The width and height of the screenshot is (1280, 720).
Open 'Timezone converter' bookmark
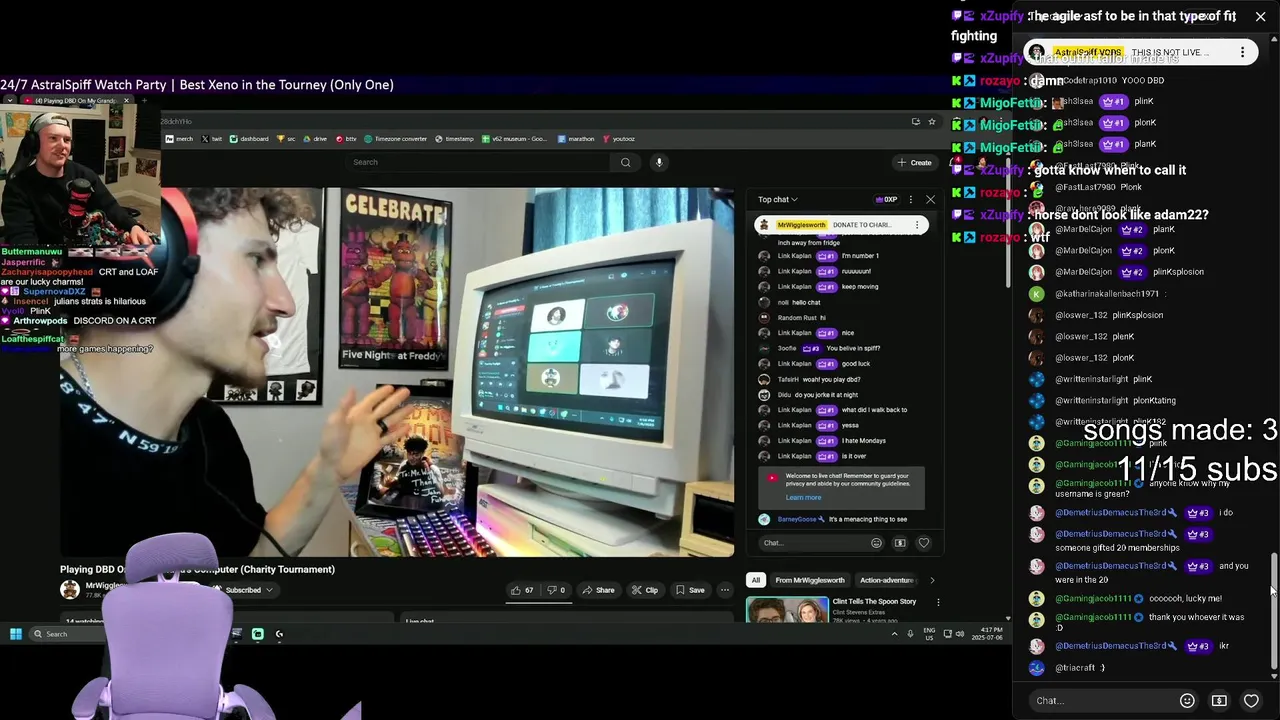pyautogui.click(x=396, y=139)
